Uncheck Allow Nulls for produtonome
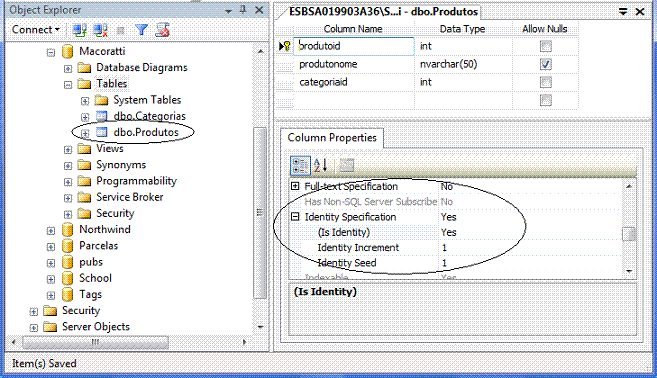This screenshot has height=378, width=657. tap(546, 64)
